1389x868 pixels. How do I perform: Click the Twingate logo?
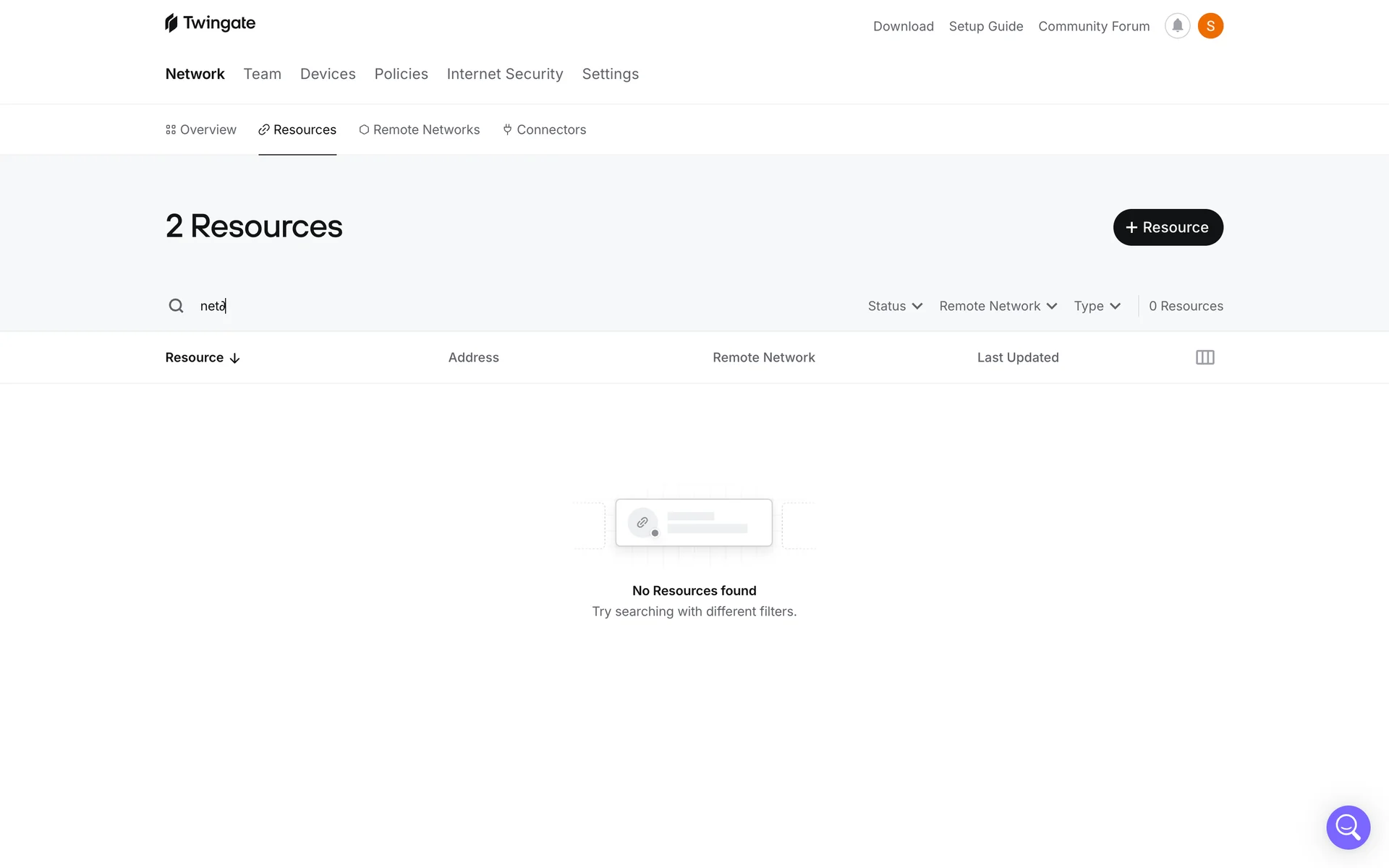coord(210,23)
